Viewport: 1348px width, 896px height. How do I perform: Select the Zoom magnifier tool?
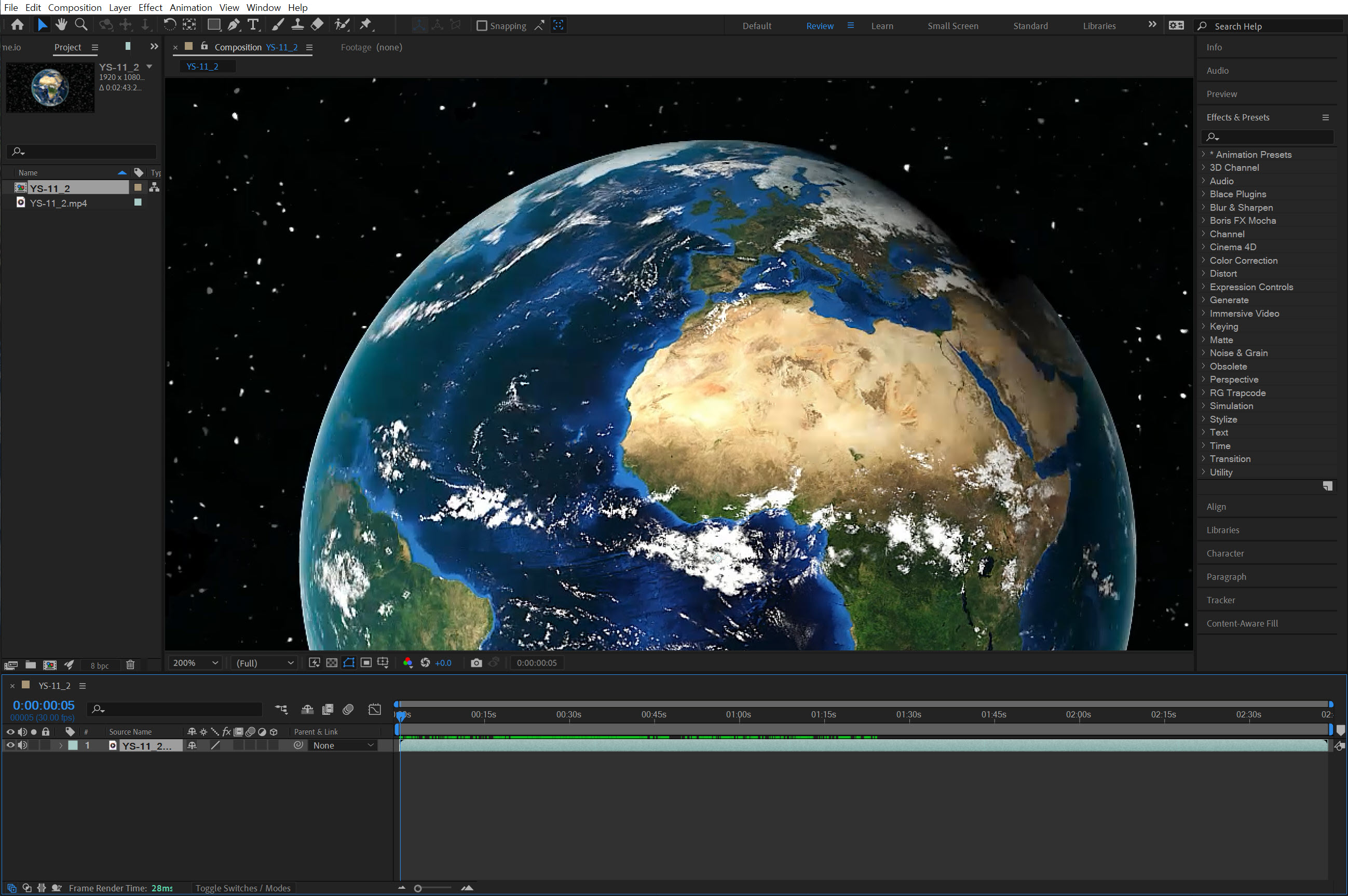click(x=81, y=24)
